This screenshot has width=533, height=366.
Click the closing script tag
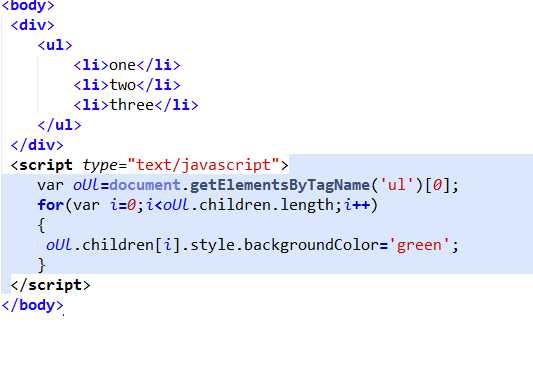coord(50,285)
